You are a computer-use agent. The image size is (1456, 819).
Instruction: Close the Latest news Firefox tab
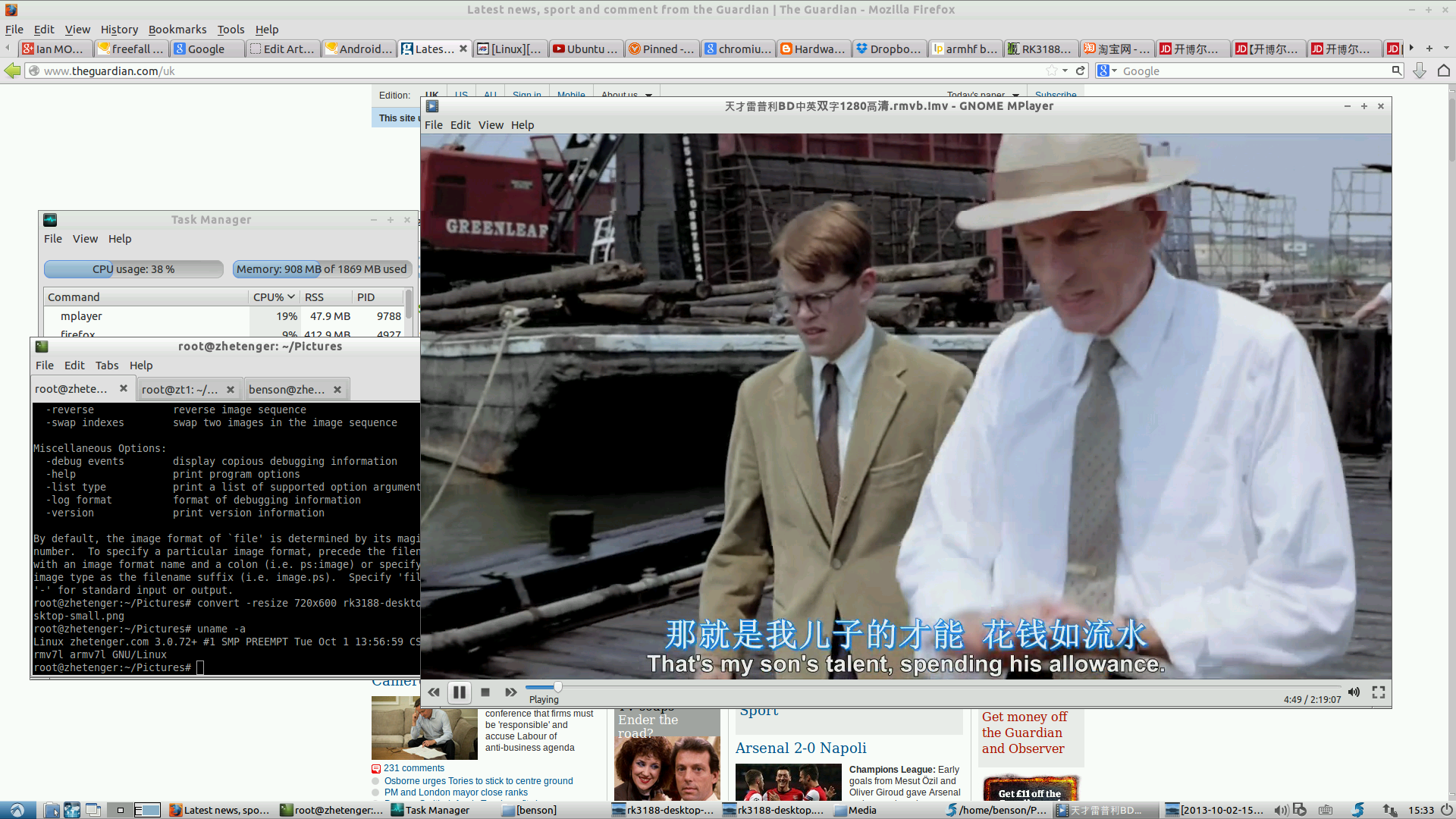[x=462, y=49]
